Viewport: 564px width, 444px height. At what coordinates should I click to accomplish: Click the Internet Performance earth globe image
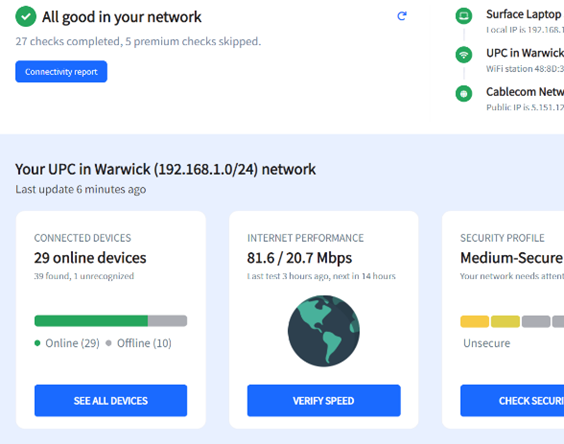pyautogui.click(x=323, y=331)
